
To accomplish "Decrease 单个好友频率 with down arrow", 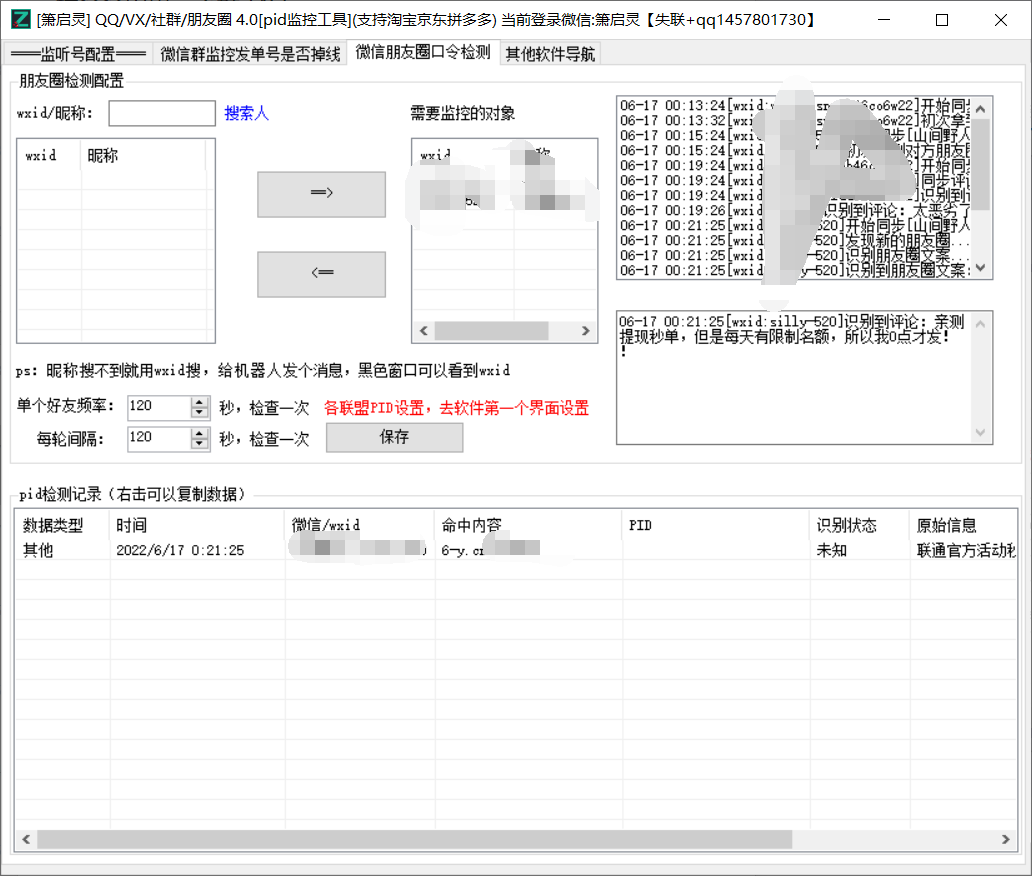I will [x=199, y=413].
